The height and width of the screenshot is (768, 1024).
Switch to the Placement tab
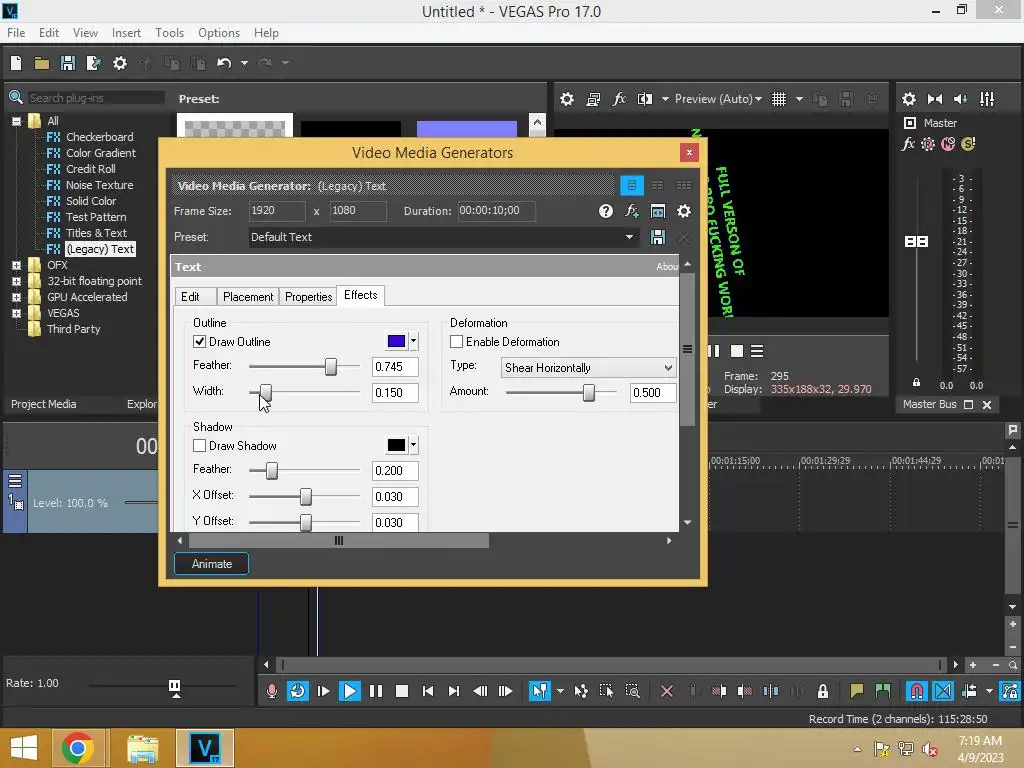pos(248,296)
